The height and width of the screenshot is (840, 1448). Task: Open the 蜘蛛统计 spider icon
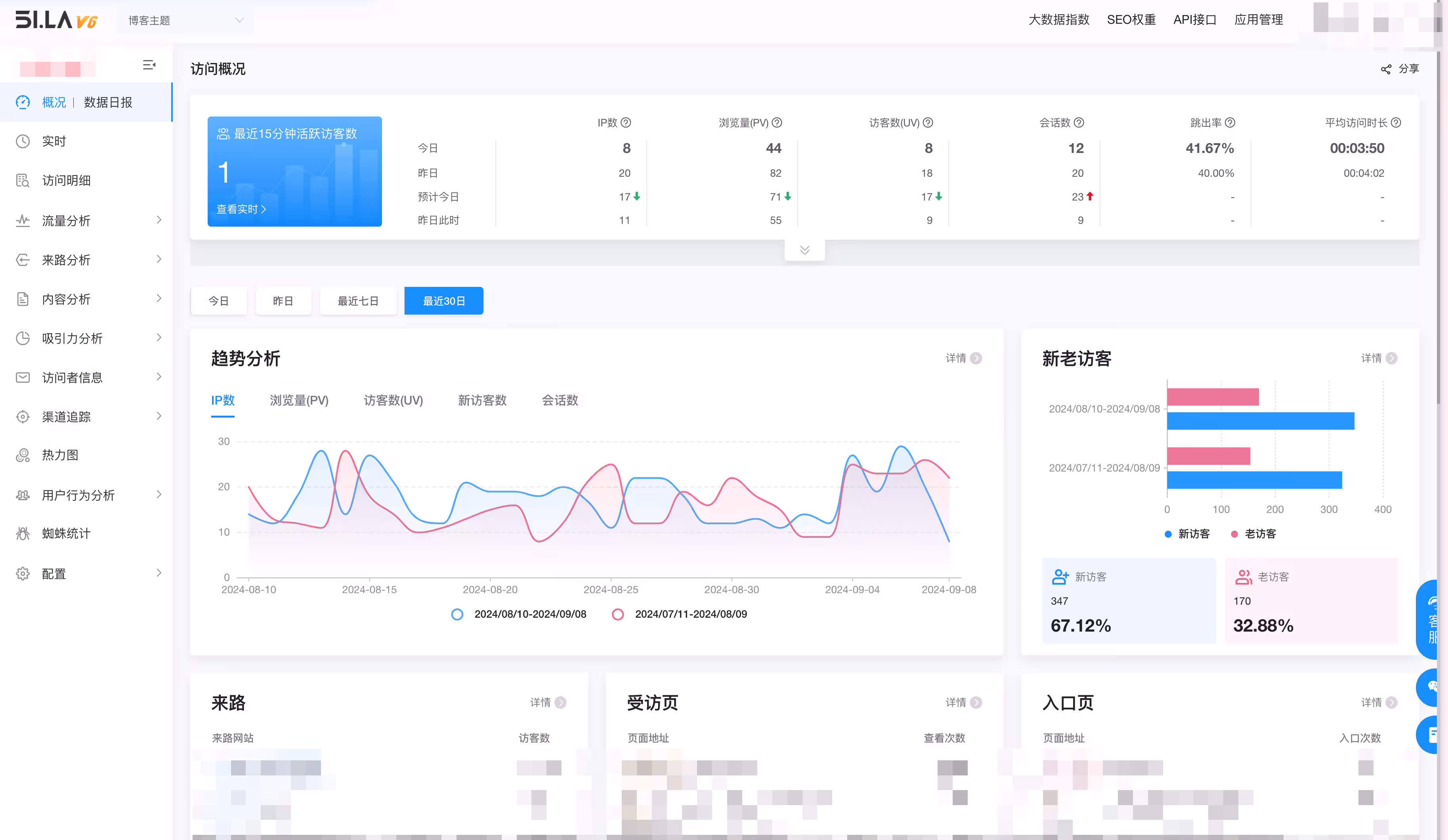point(23,534)
